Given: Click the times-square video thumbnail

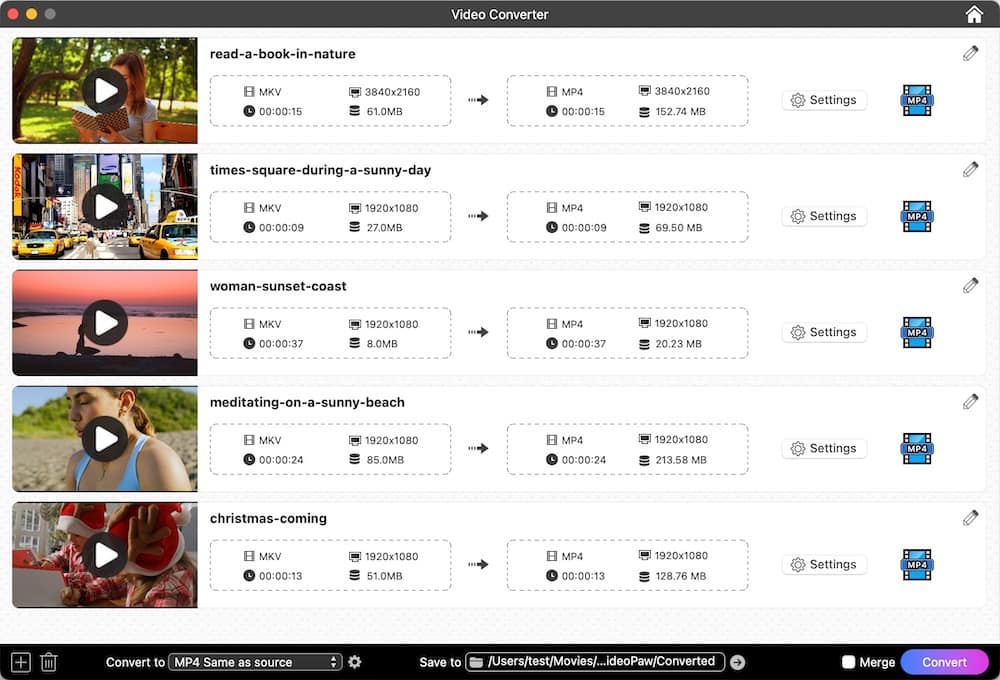Looking at the screenshot, I should 104,206.
